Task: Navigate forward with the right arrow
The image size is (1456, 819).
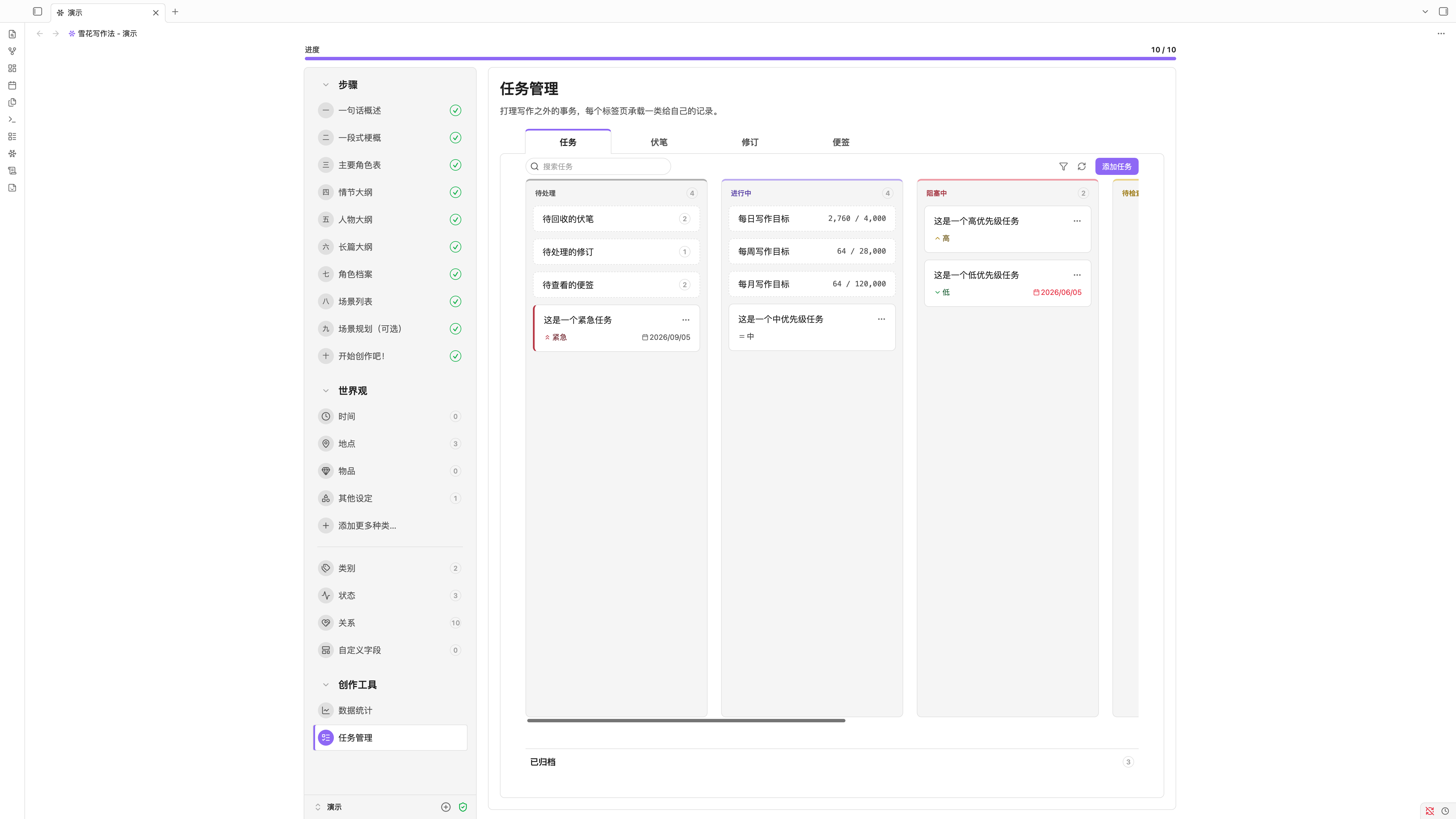Action: coord(55,33)
